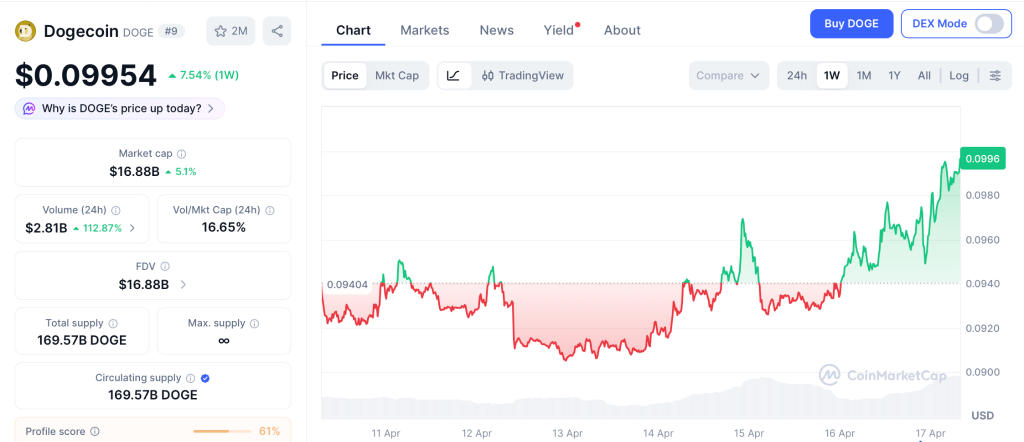Screen dimensions: 1024x442
Task: Open the Markets tab
Action: (424, 30)
